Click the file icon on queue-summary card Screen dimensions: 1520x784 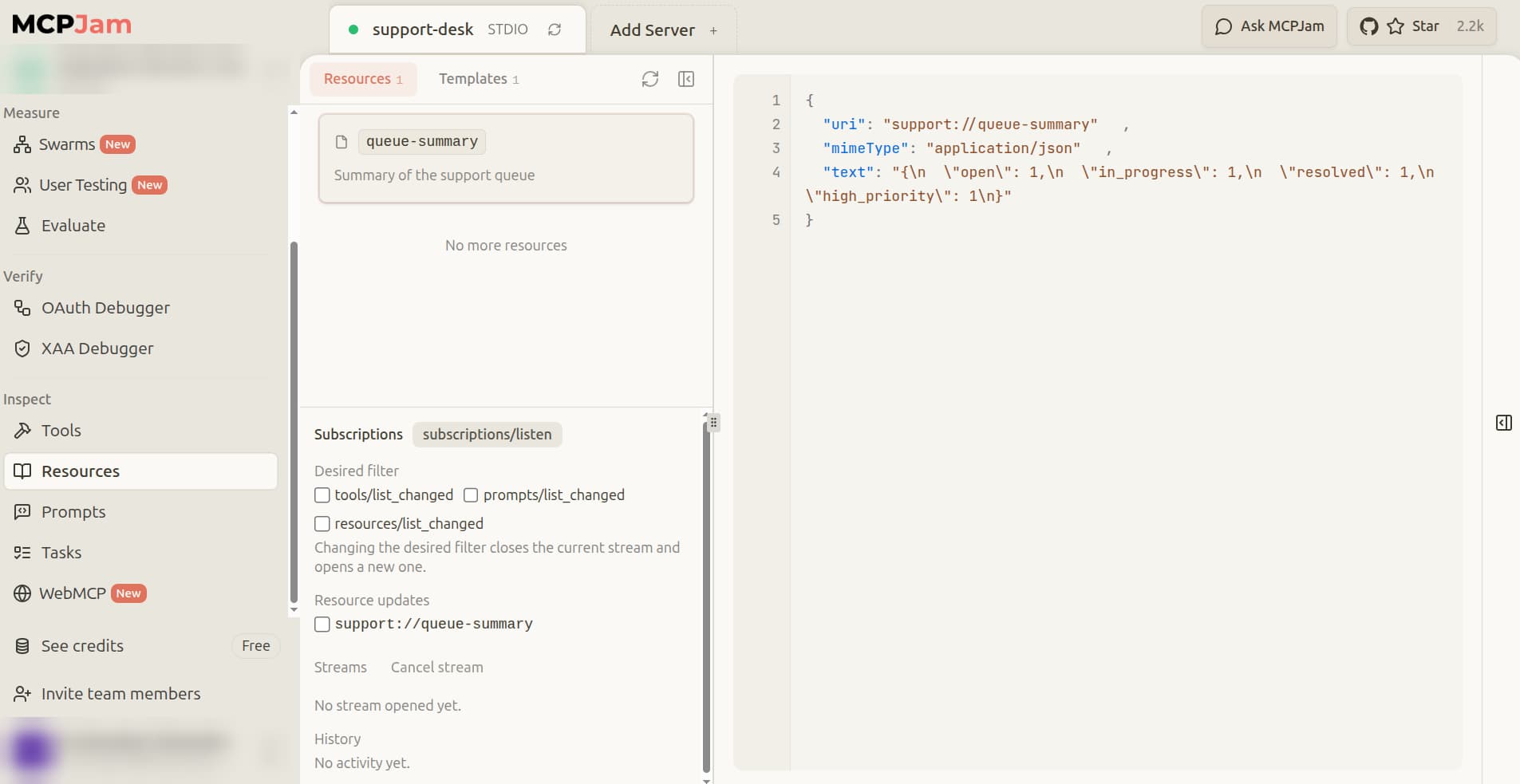point(342,142)
